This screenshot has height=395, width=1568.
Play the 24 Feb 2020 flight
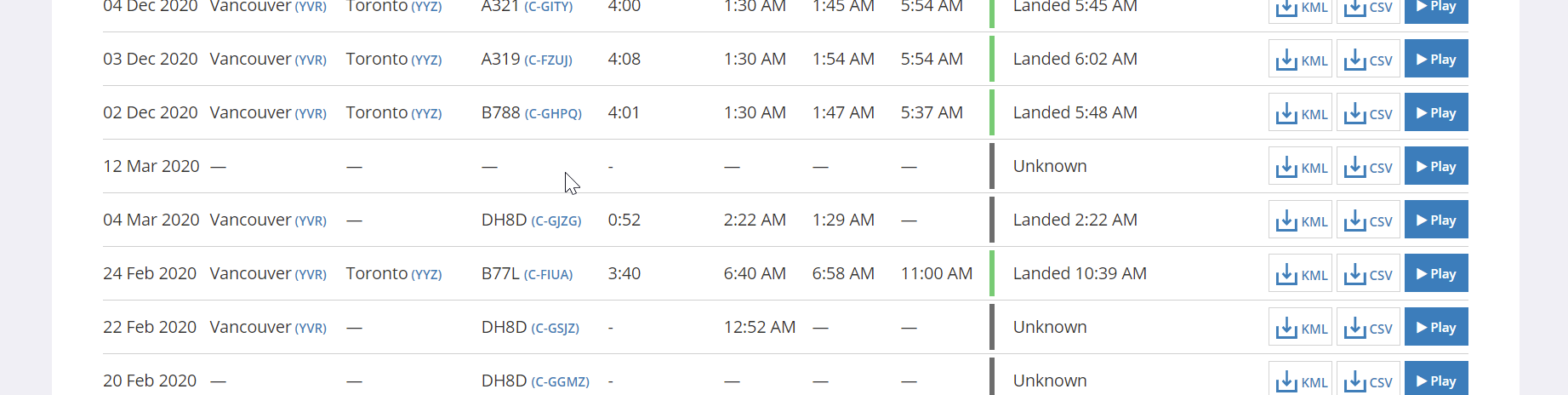tap(1436, 273)
